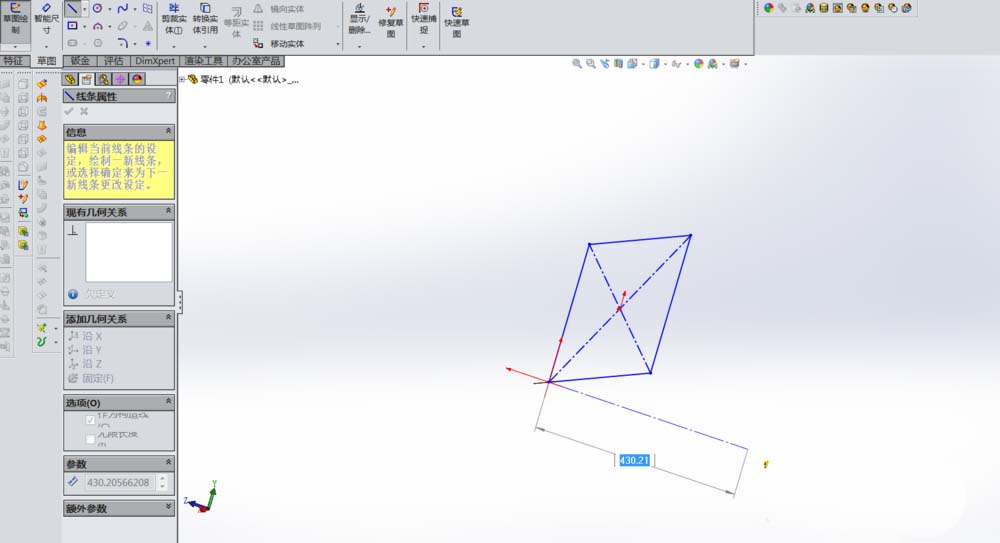Screen dimensions: 1000x543
Task: Click the 快速草图 rapid sketch tool
Action: tap(457, 22)
